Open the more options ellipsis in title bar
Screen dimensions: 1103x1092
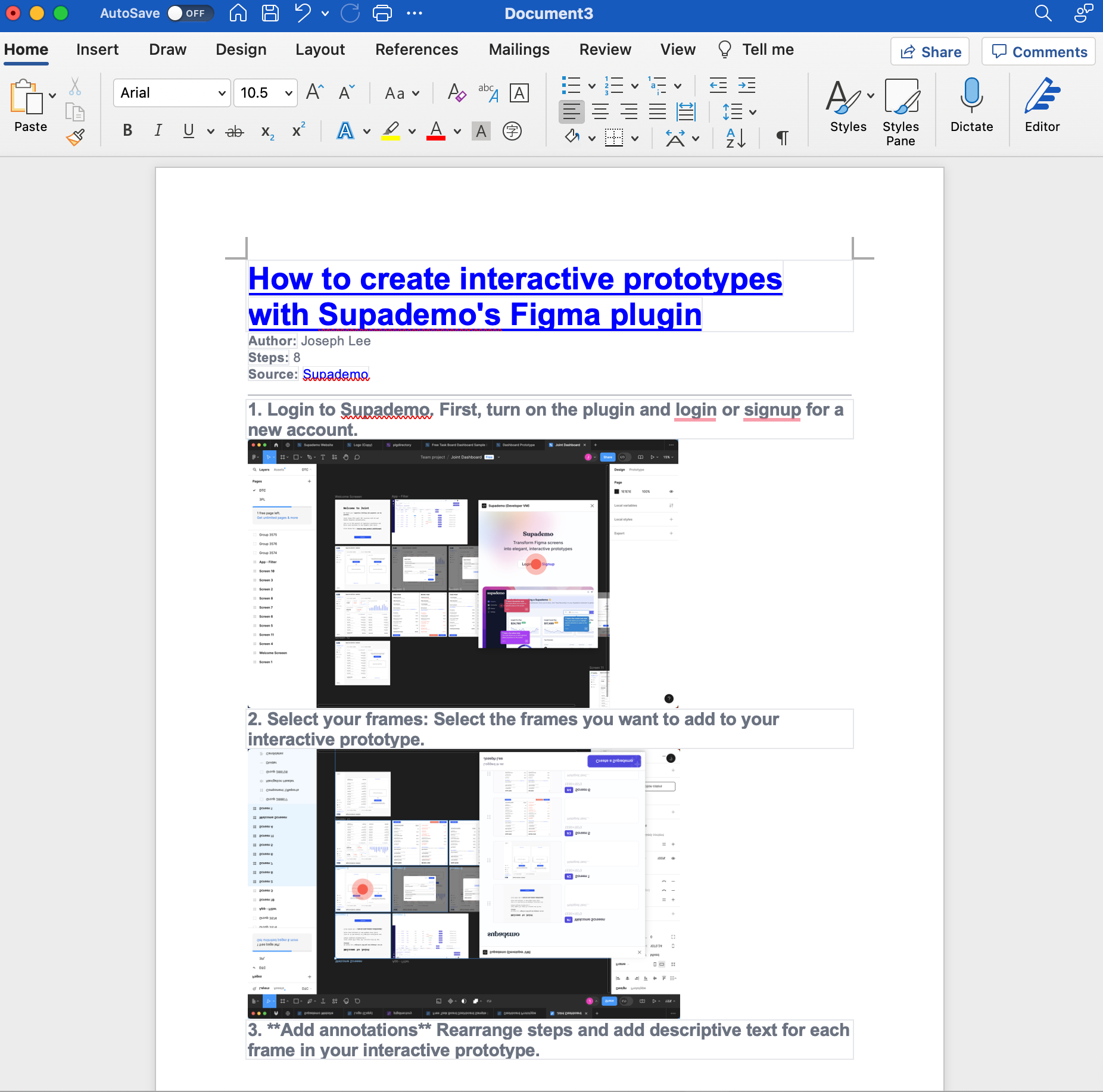pos(415,13)
